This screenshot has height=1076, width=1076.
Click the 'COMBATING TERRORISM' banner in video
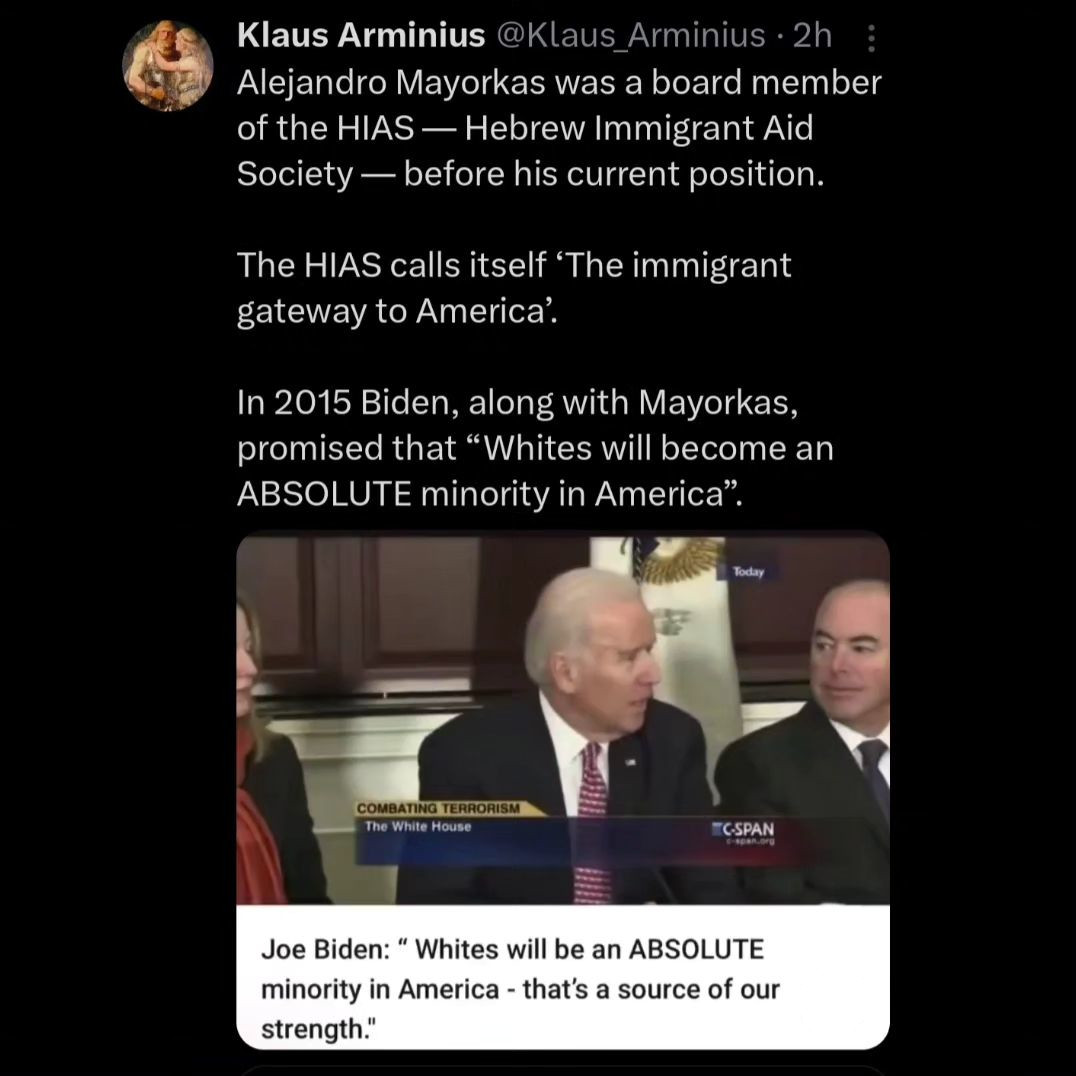click(438, 808)
